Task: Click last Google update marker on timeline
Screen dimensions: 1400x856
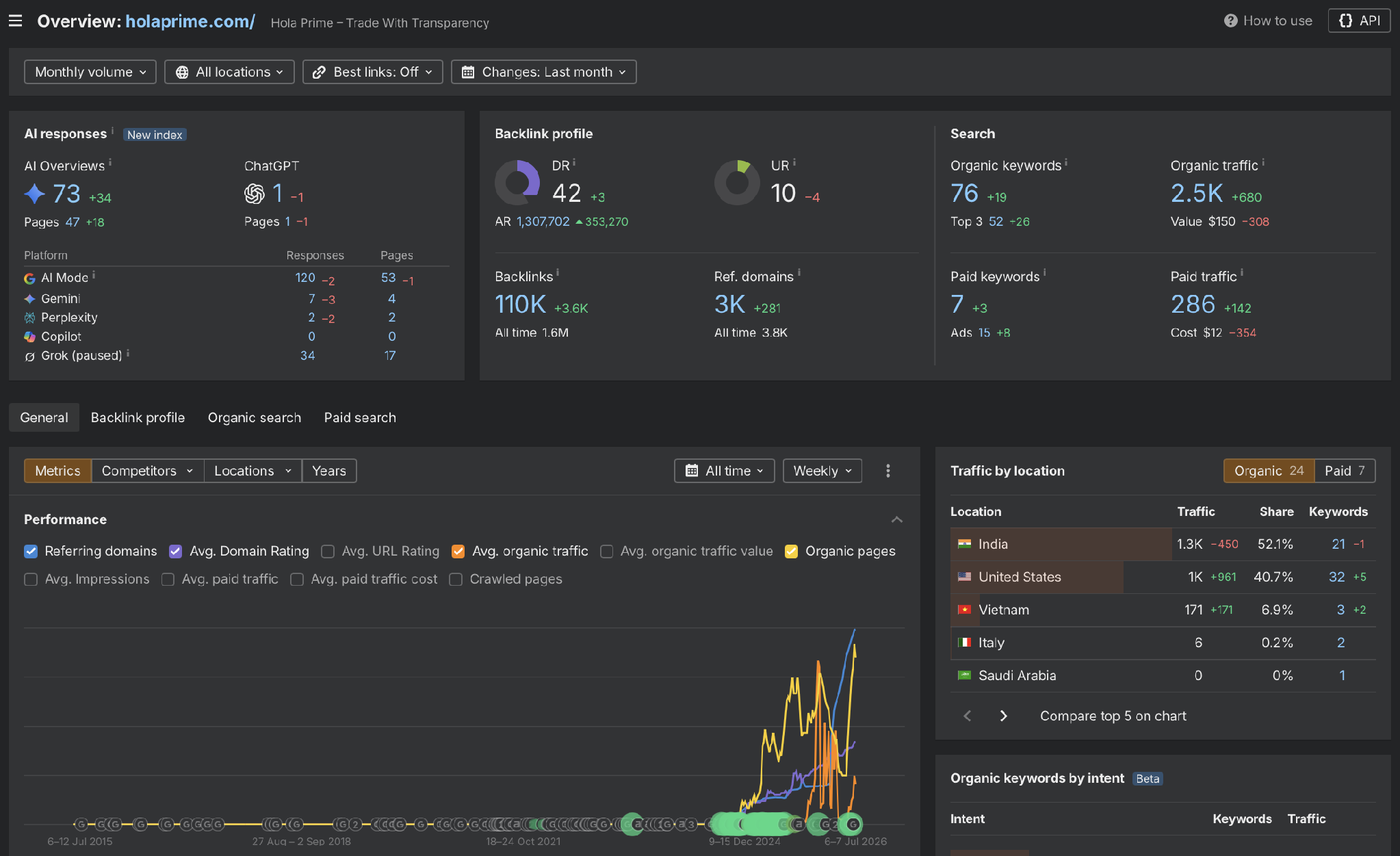Action: [852, 824]
